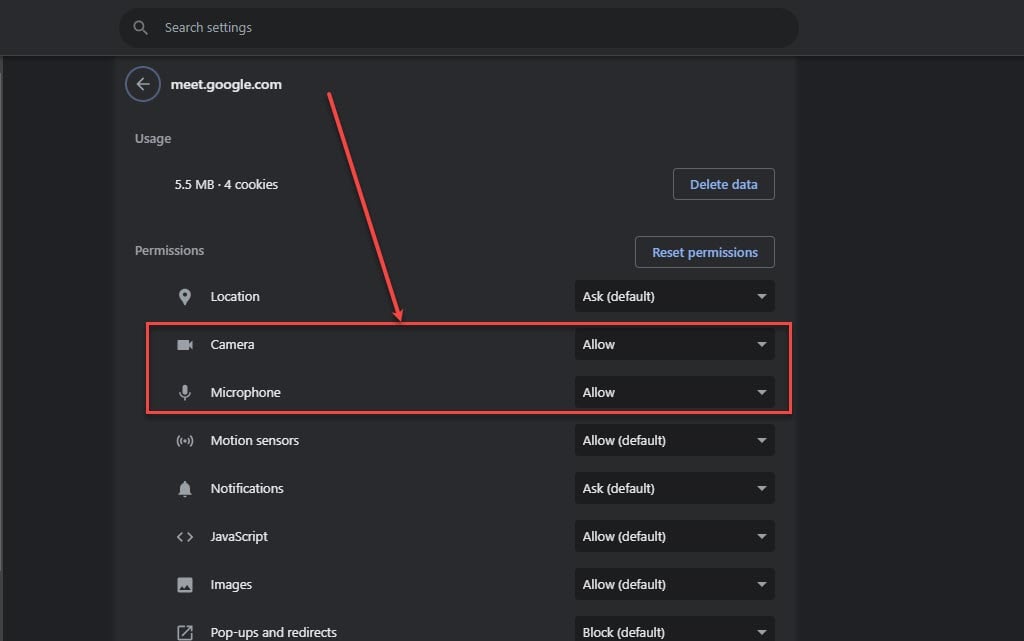The image size is (1024, 641).
Task: Click the Motion sensors label
Action: coord(255,441)
